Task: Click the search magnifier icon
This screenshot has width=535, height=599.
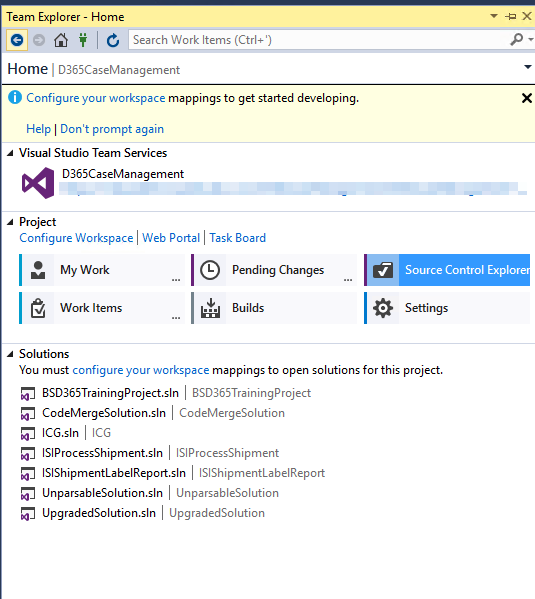Action: click(517, 39)
